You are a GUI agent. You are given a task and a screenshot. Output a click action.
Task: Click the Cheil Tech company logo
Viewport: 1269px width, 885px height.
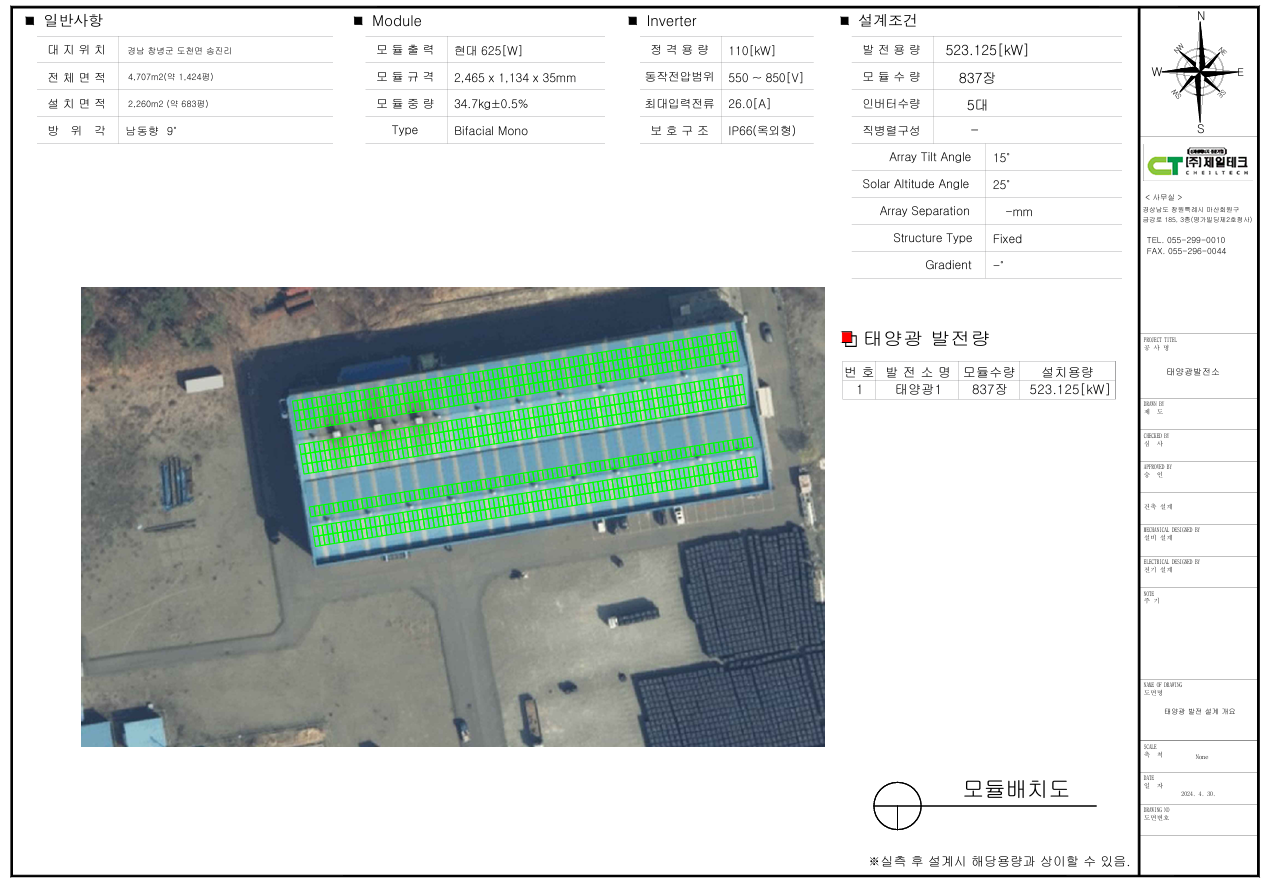[1197, 164]
